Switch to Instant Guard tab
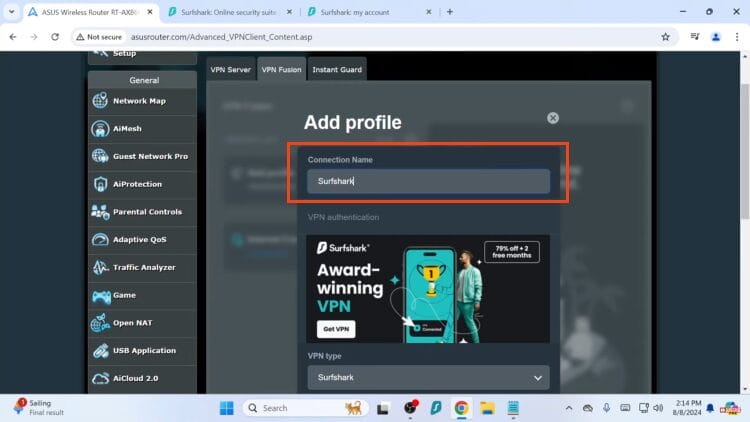750x422 pixels. [x=337, y=69]
